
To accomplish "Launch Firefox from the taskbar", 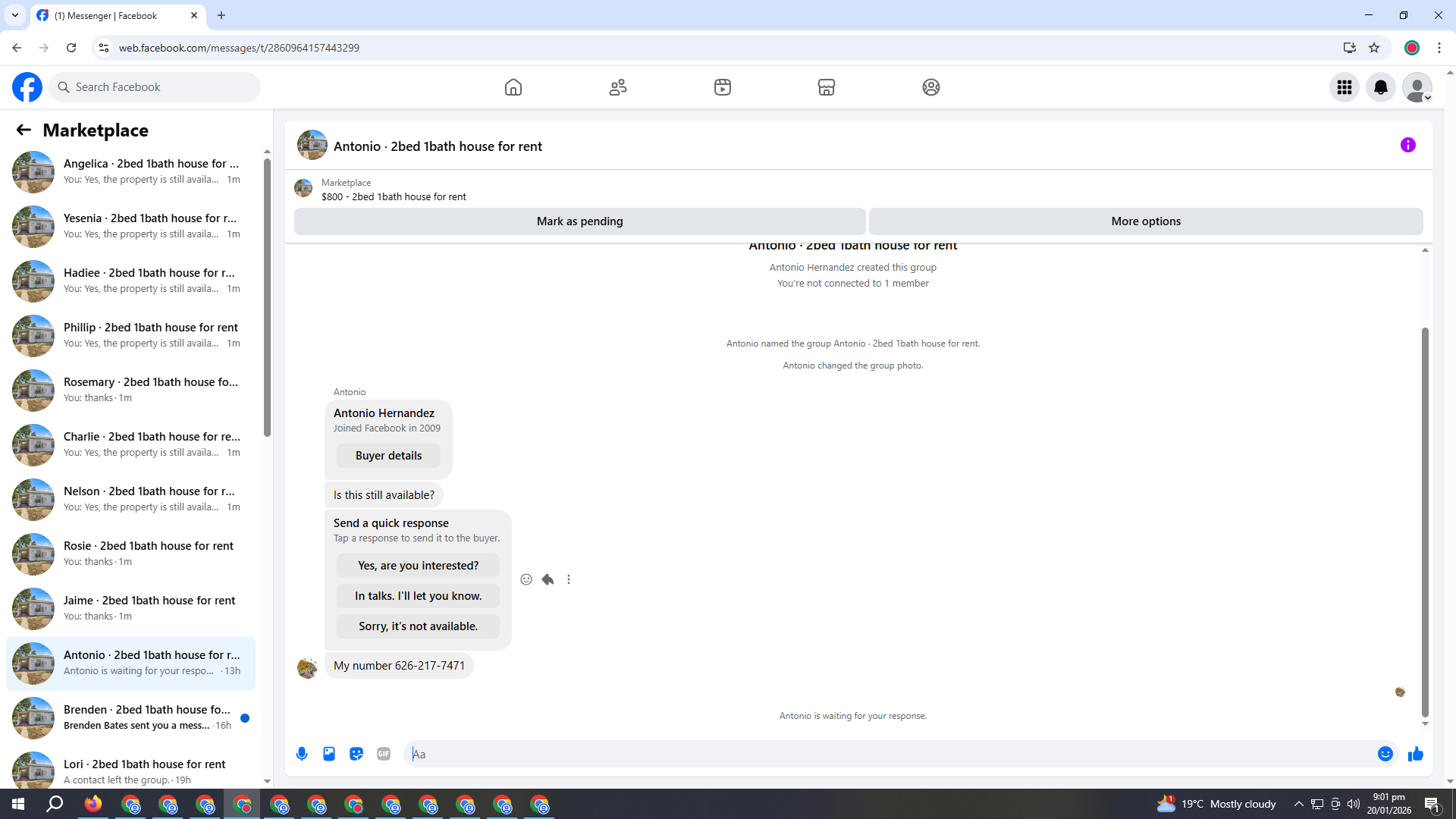I will [x=93, y=804].
